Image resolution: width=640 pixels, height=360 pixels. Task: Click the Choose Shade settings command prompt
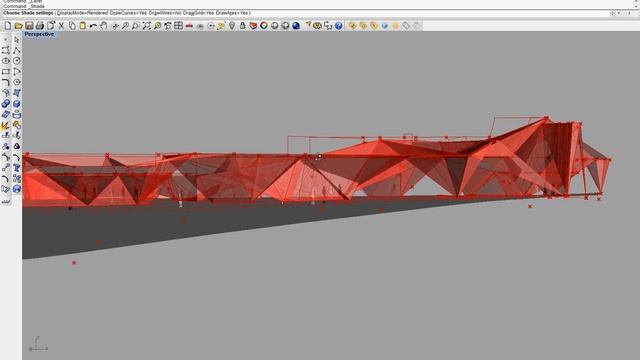[x=28, y=13]
